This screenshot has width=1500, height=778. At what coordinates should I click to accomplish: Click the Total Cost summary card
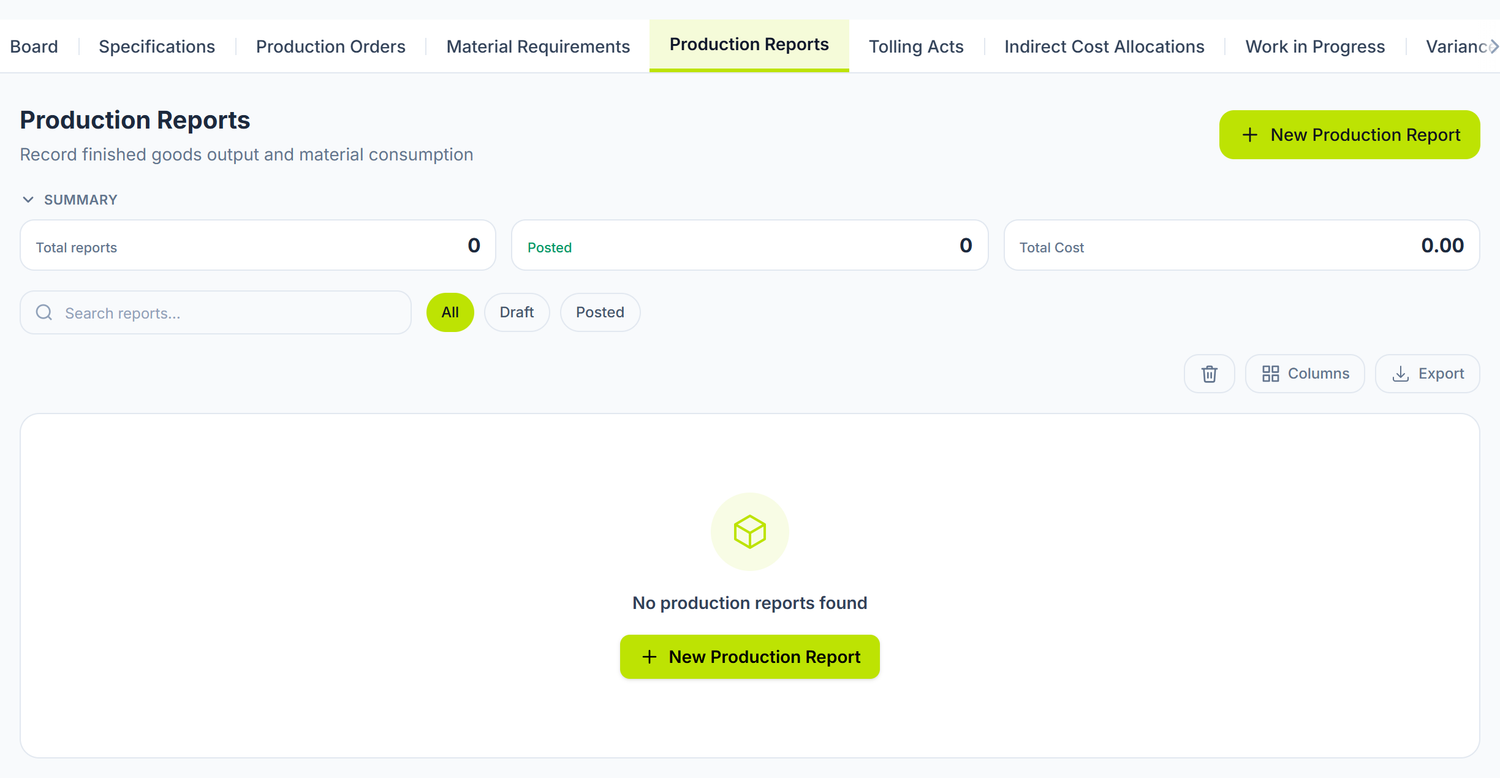click(1242, 245)
